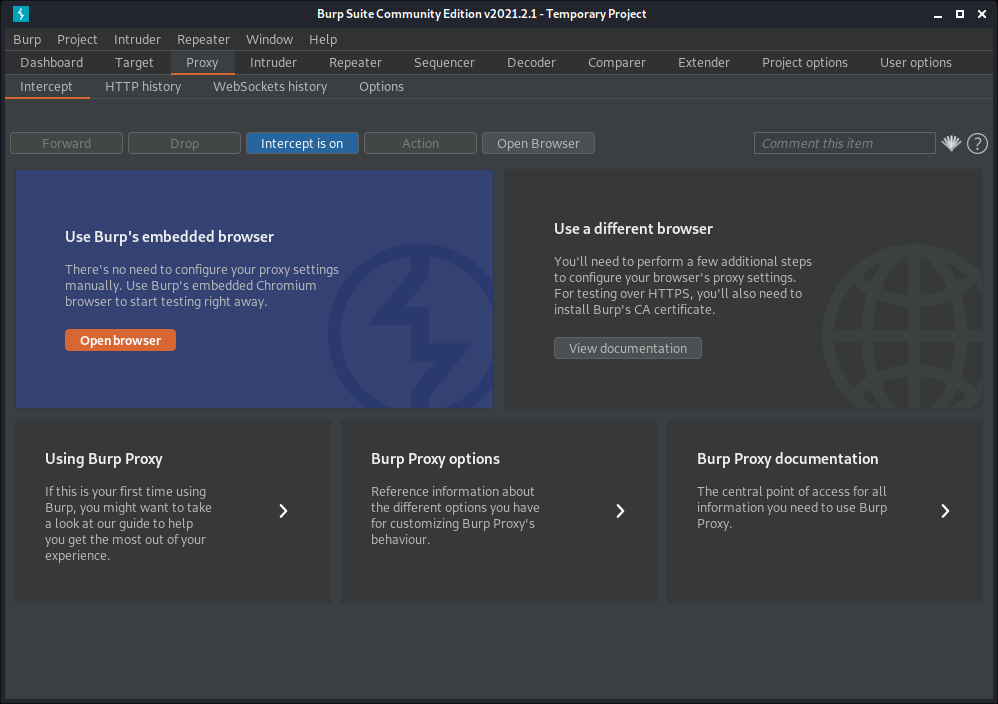Screen dimensions: 998x704
Task: Open the Project options tab
Action: [x=805, y=62]
